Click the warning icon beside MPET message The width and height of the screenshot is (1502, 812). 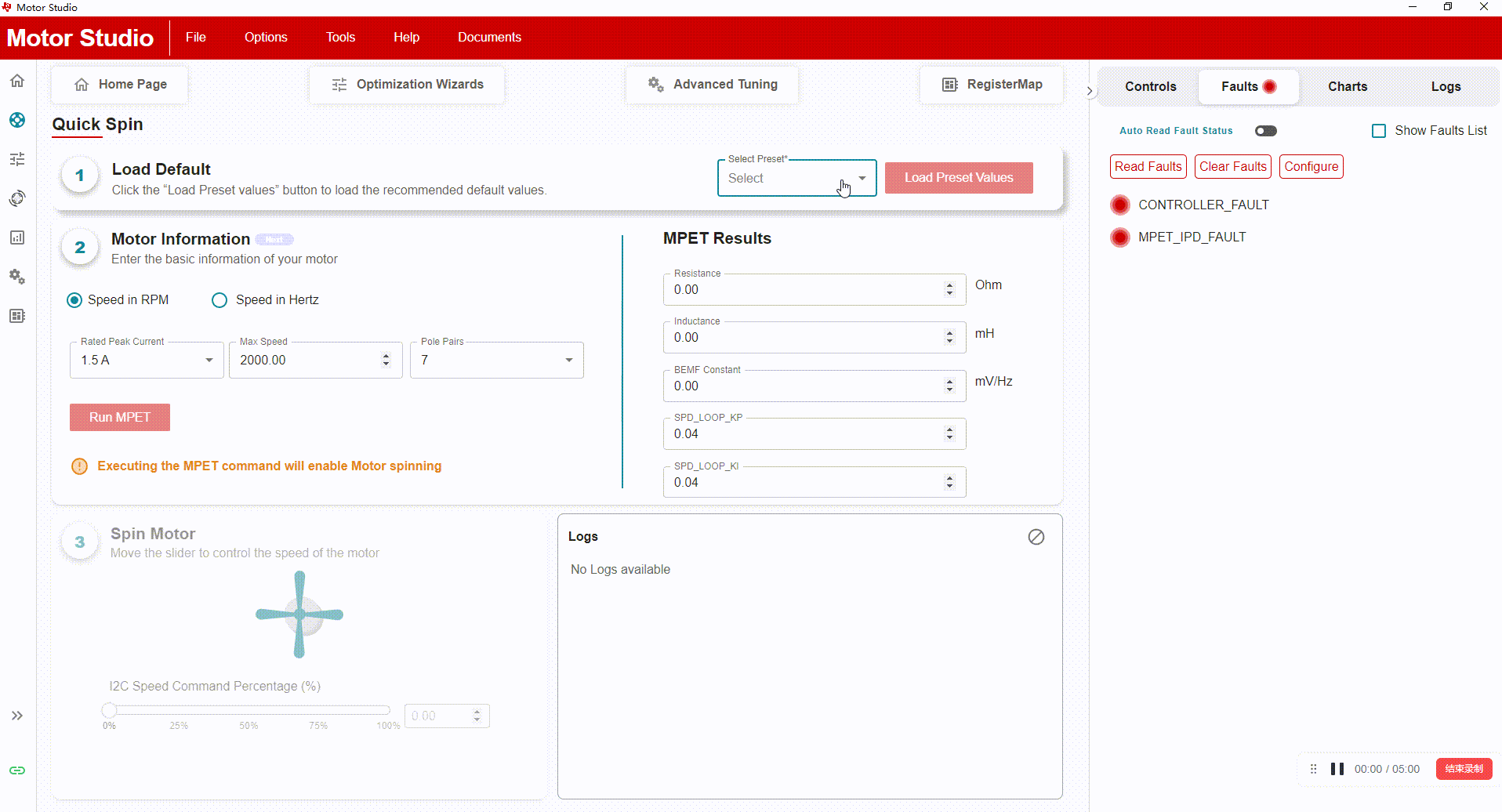[x=79, y=466]
